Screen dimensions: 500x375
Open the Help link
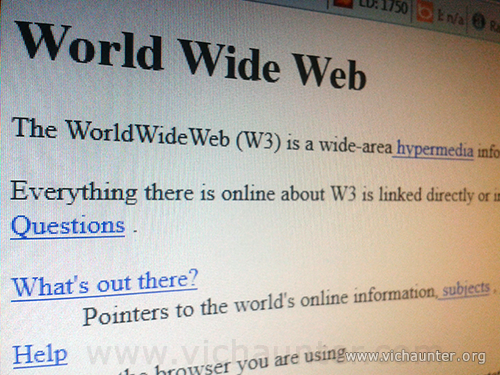[x=40, y=355]
